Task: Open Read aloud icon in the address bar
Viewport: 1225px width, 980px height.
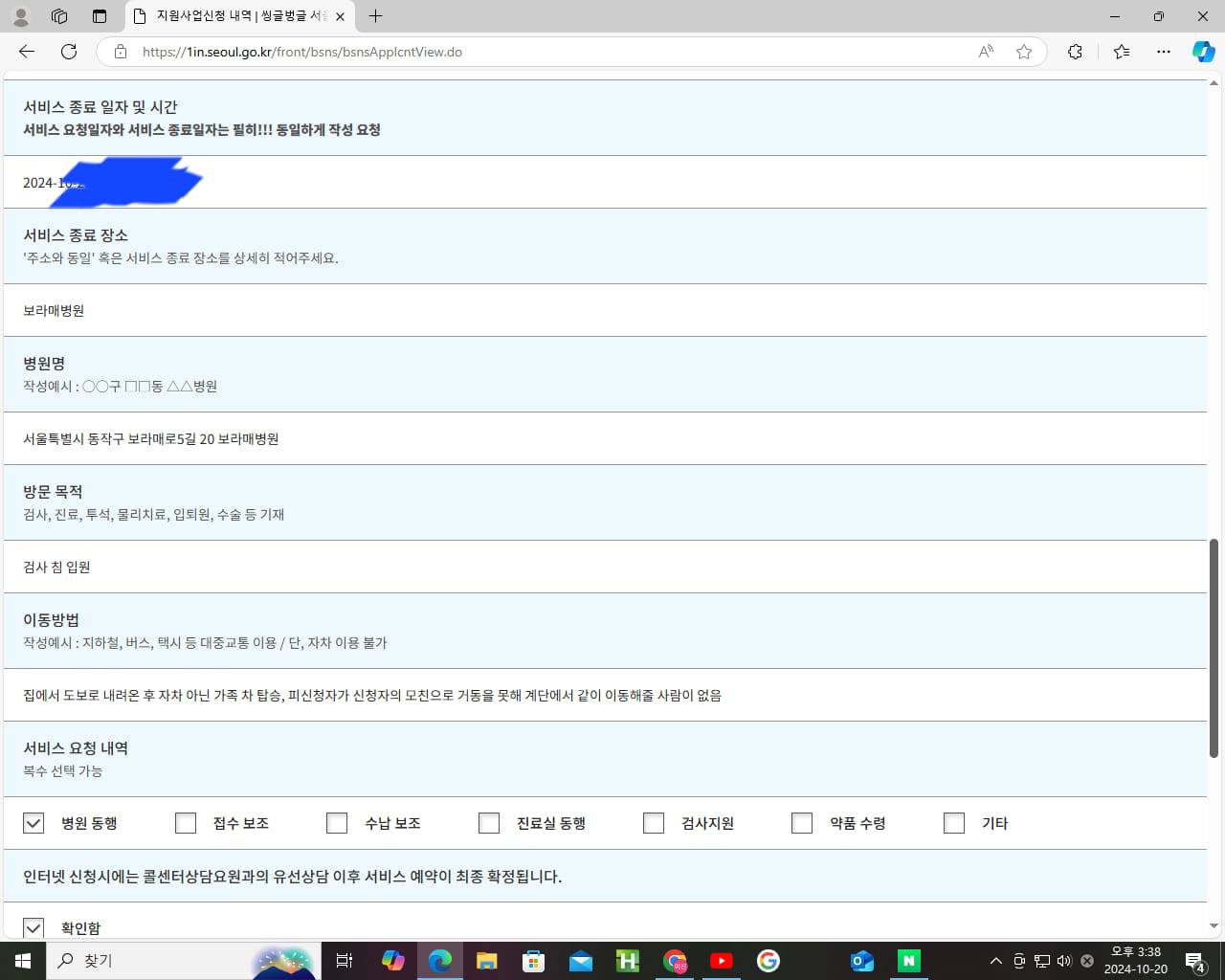Action: (986, 52)
